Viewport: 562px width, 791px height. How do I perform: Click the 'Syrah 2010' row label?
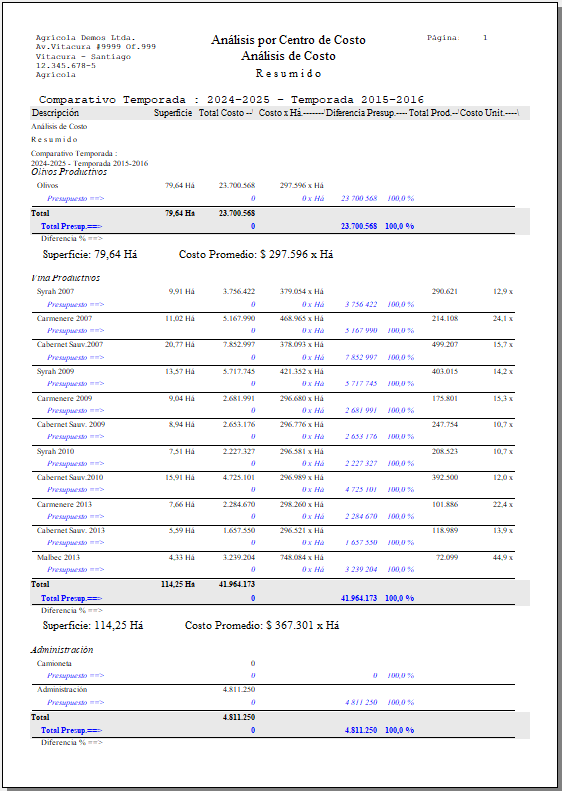coord(55,451)
